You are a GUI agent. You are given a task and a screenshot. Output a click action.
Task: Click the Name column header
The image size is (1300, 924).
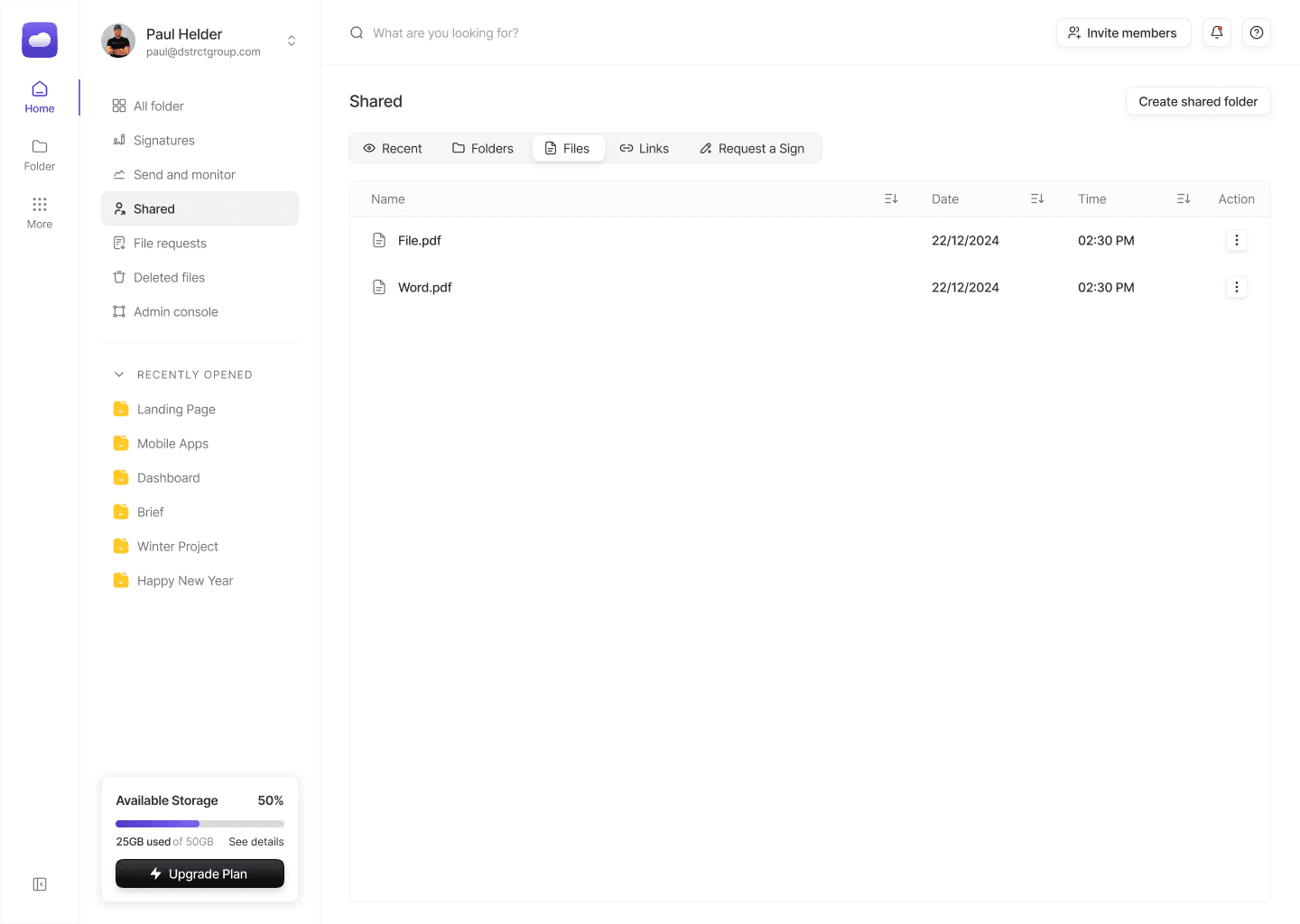388,199
